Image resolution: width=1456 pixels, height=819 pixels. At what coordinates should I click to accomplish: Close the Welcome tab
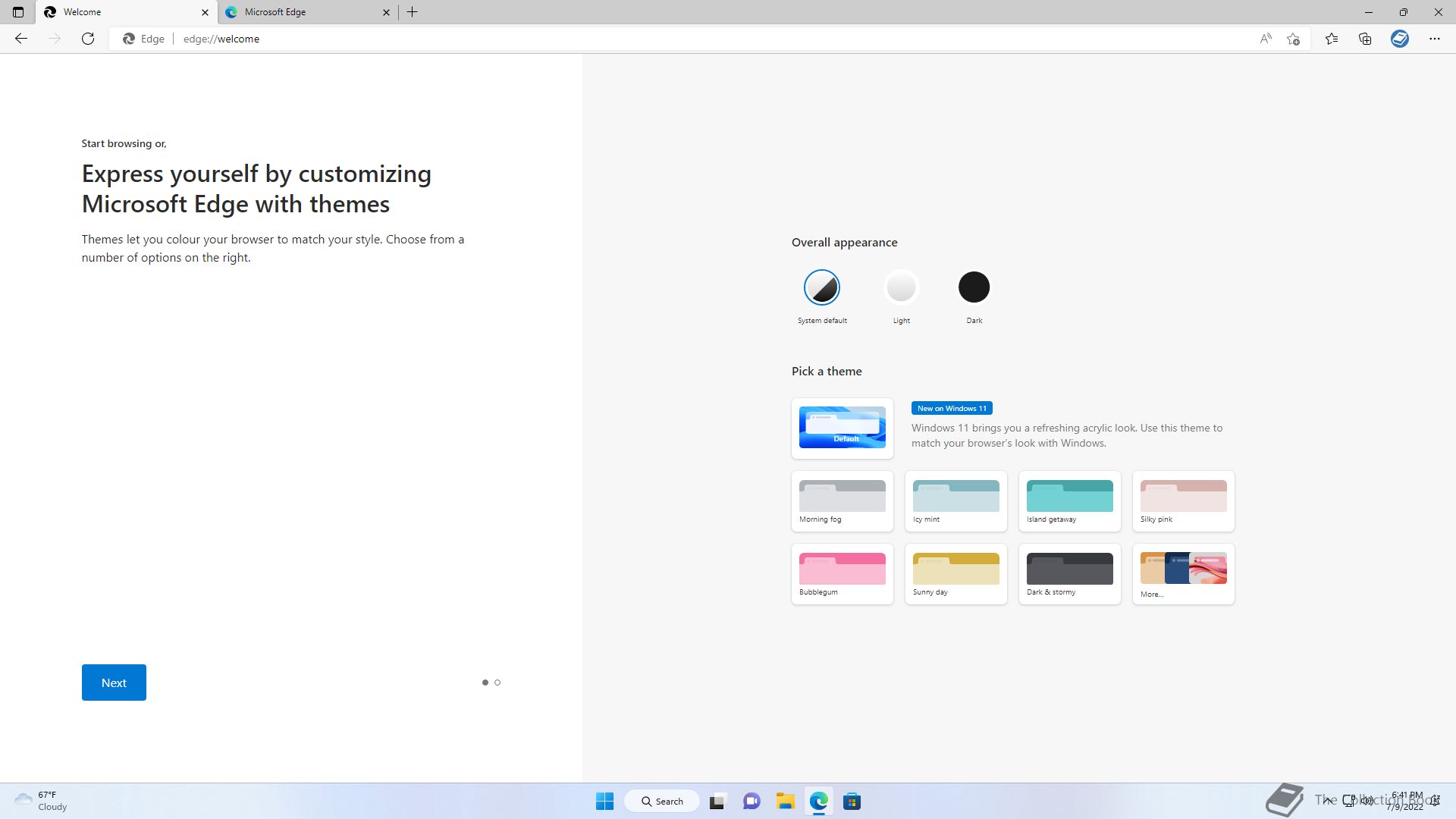point(205,12)
